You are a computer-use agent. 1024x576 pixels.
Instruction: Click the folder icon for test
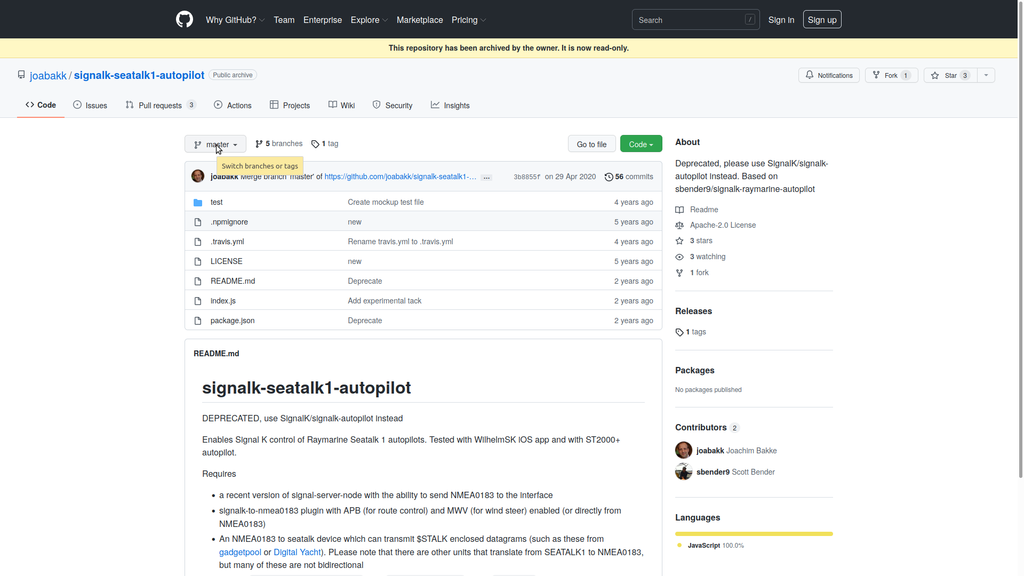(198, 202)
